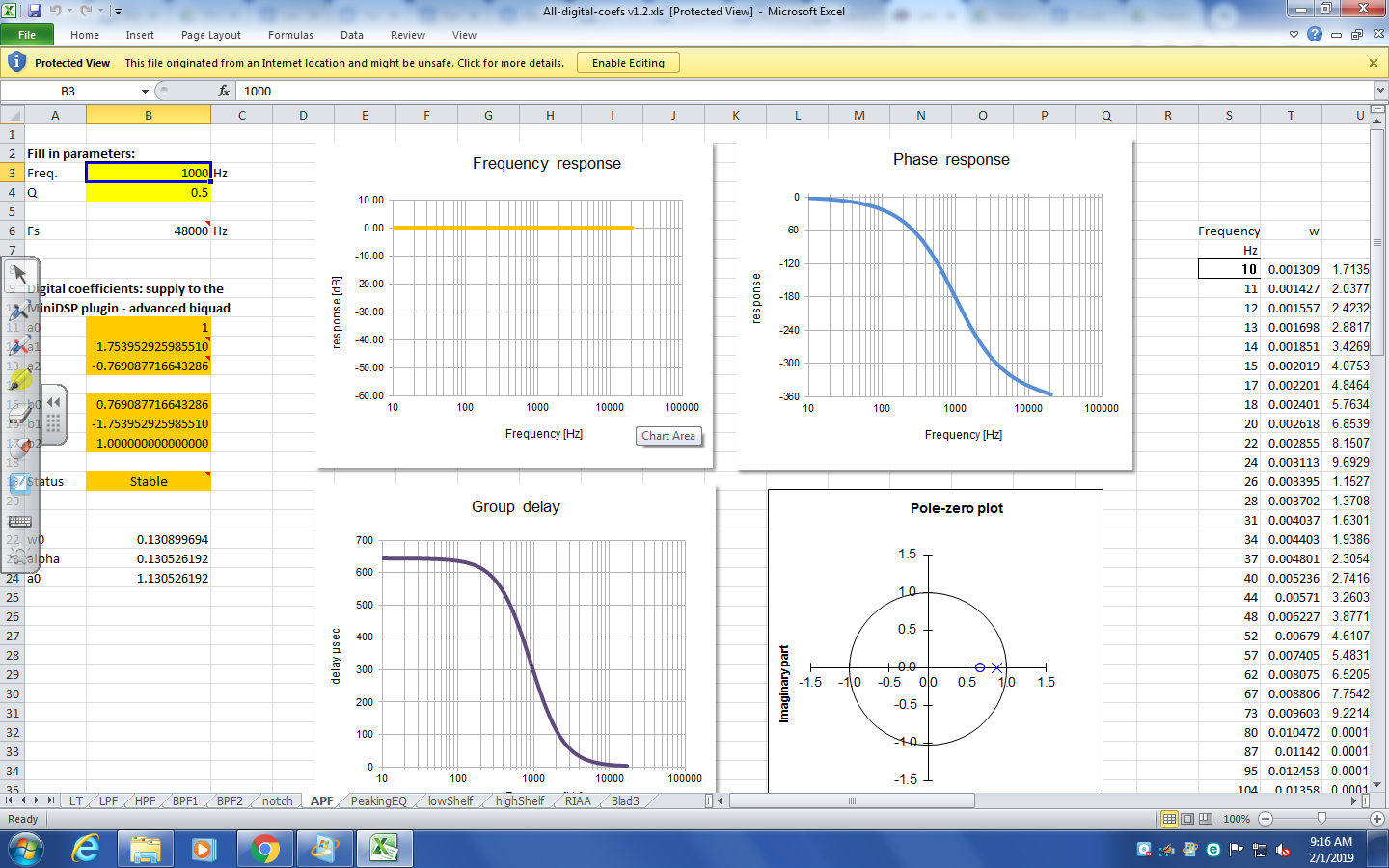Click the Enable Editing button
This screenshot has height=868, width=1389.
click(x=628, y=63)
